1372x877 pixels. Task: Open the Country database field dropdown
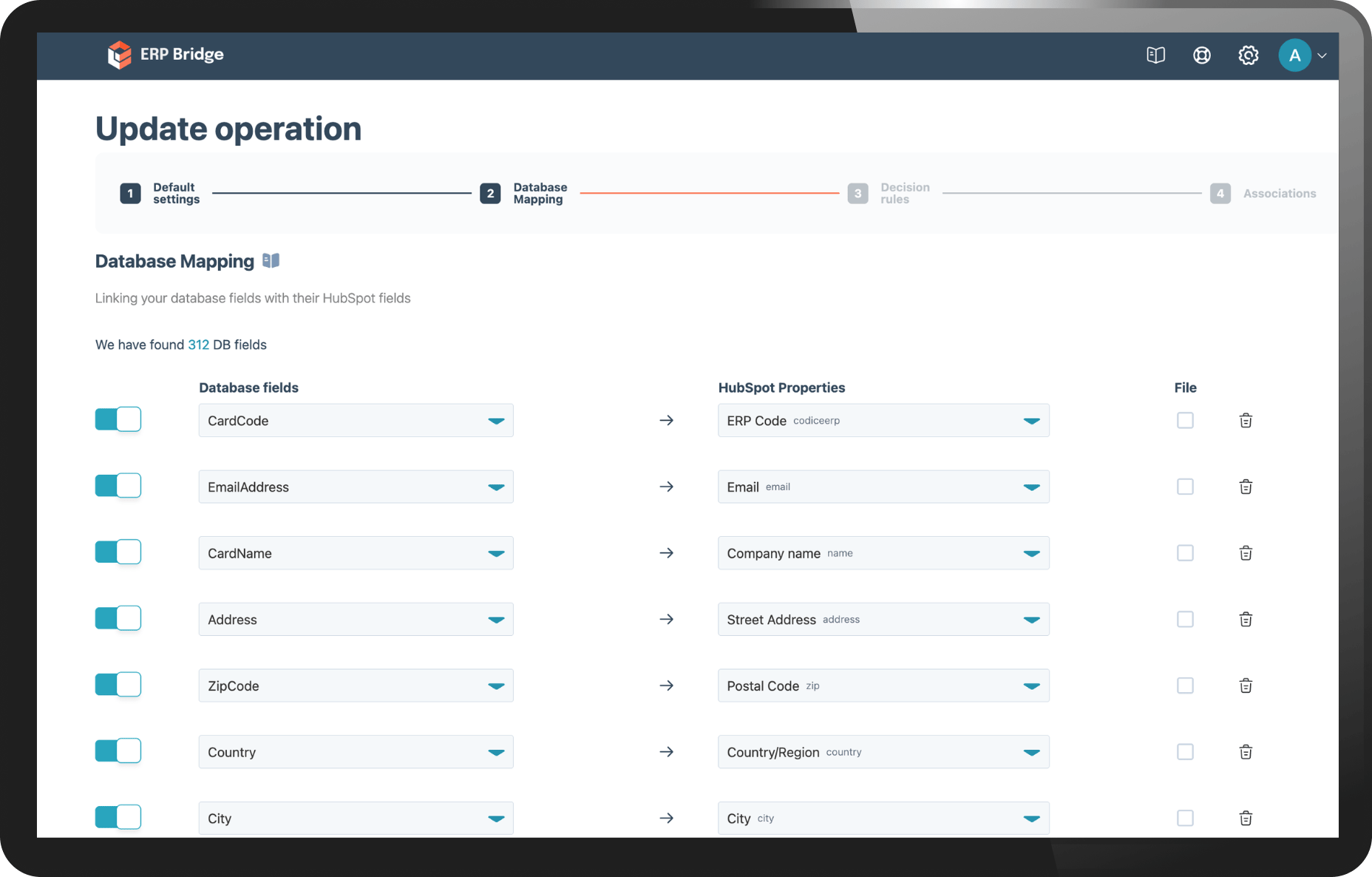[x=356, y=752]
